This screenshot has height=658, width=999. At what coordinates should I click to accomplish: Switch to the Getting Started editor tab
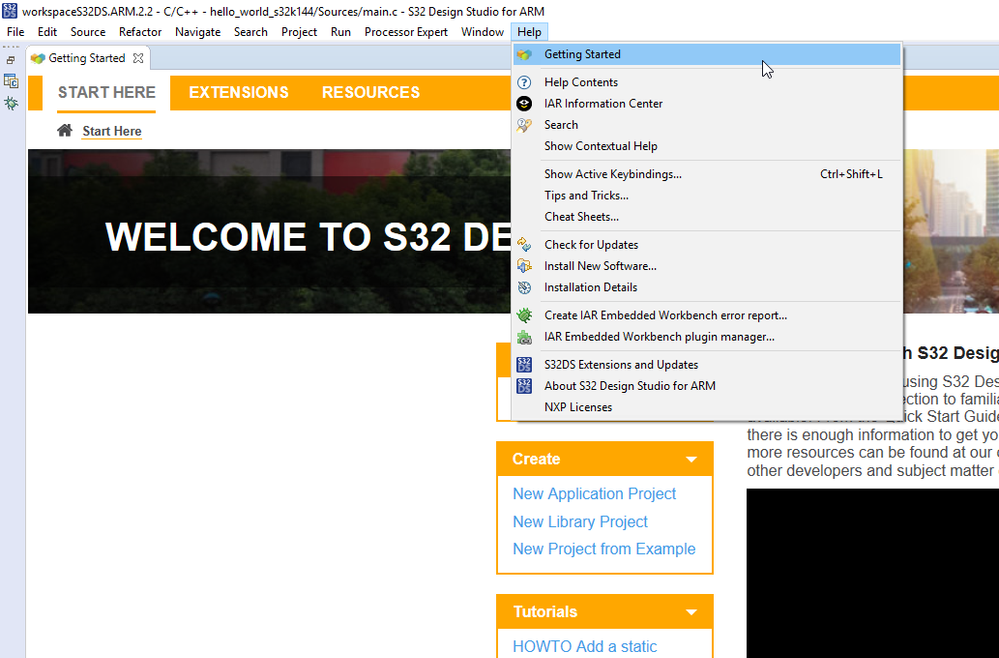pyautogui.click(x=87, y=58)
